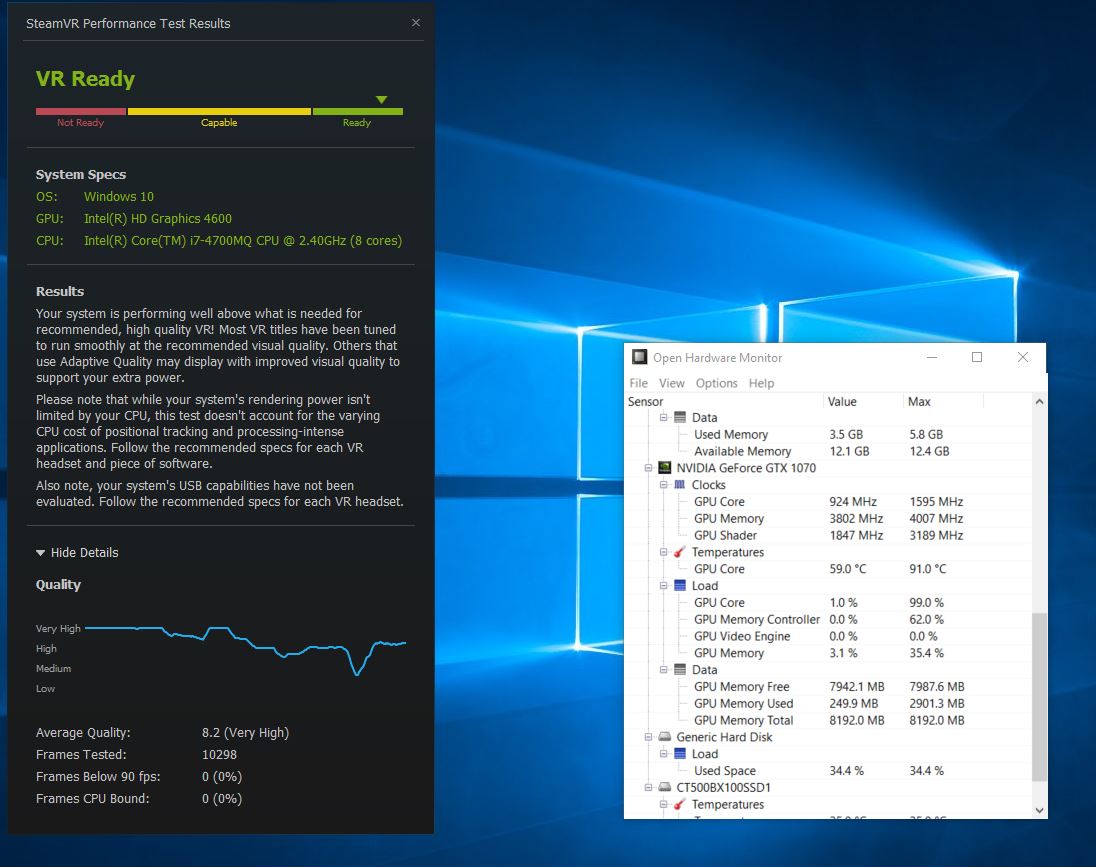The height and width of the screenshot is (867, 1096).
Task: Select the GPU Memory Used row
Action: coord(828,703)
